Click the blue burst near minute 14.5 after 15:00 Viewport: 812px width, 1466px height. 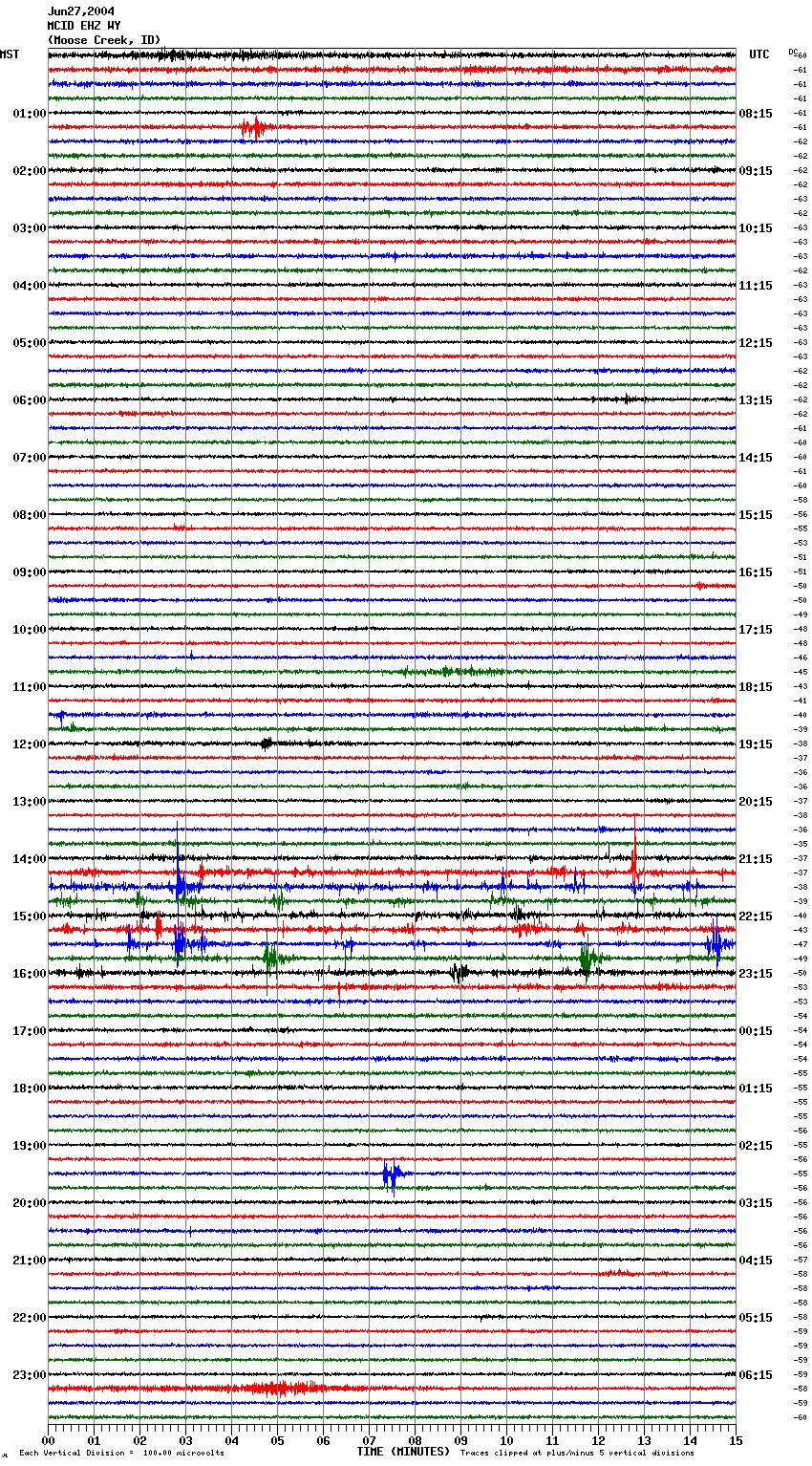[x=715, y=943]
